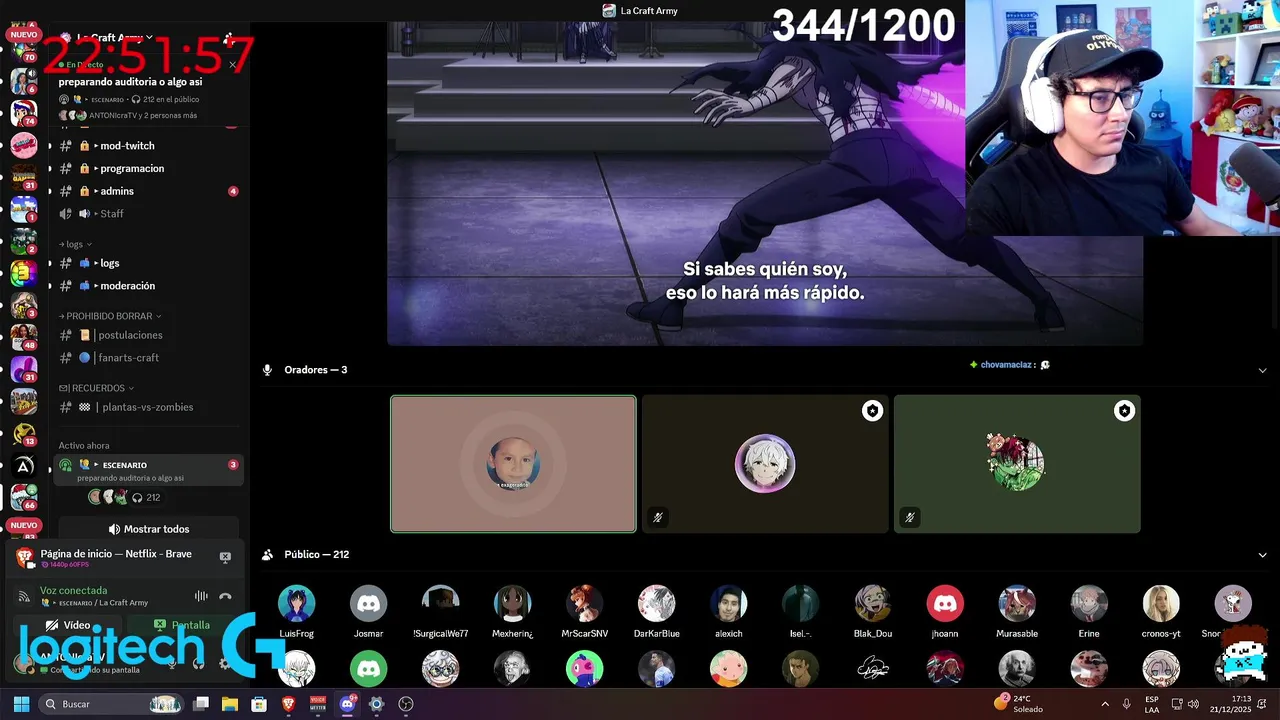Image resolution: width=1280 pixels, height=720 pixels.
Task: Stop the Netflix - Brave screen share
Action: [x=225, y=557]
